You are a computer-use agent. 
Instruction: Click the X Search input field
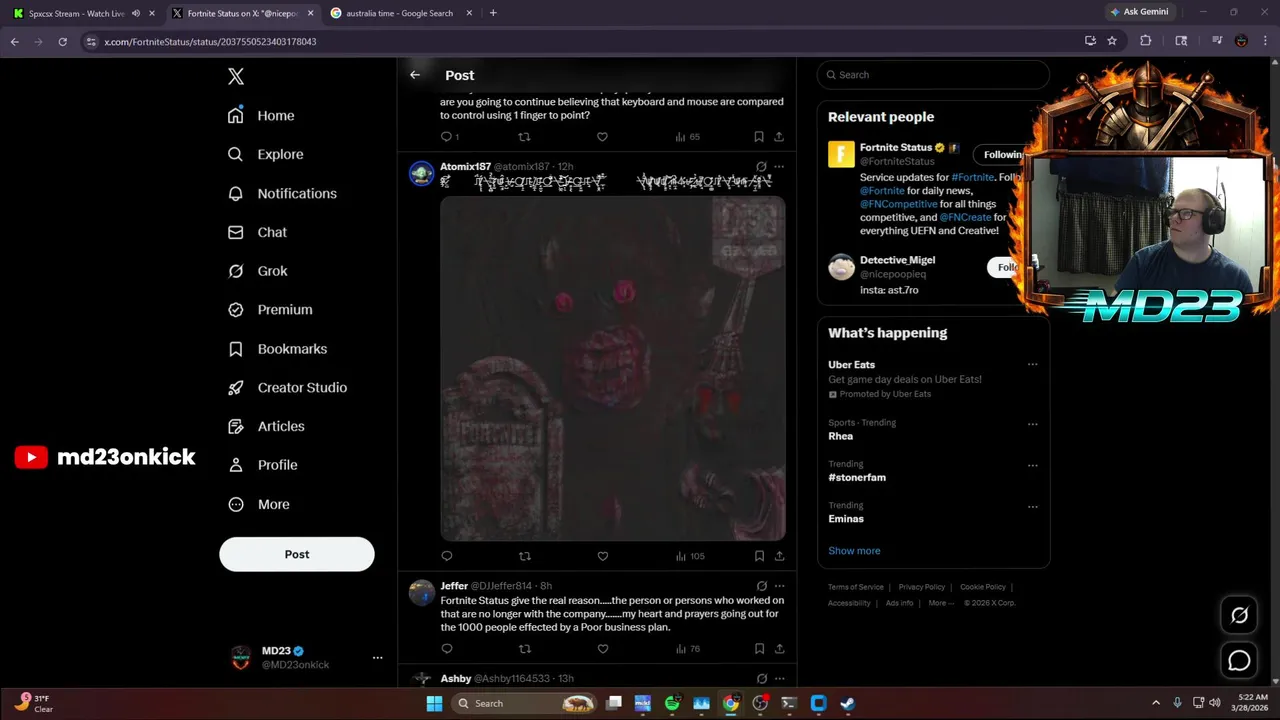tap(932, 75)
